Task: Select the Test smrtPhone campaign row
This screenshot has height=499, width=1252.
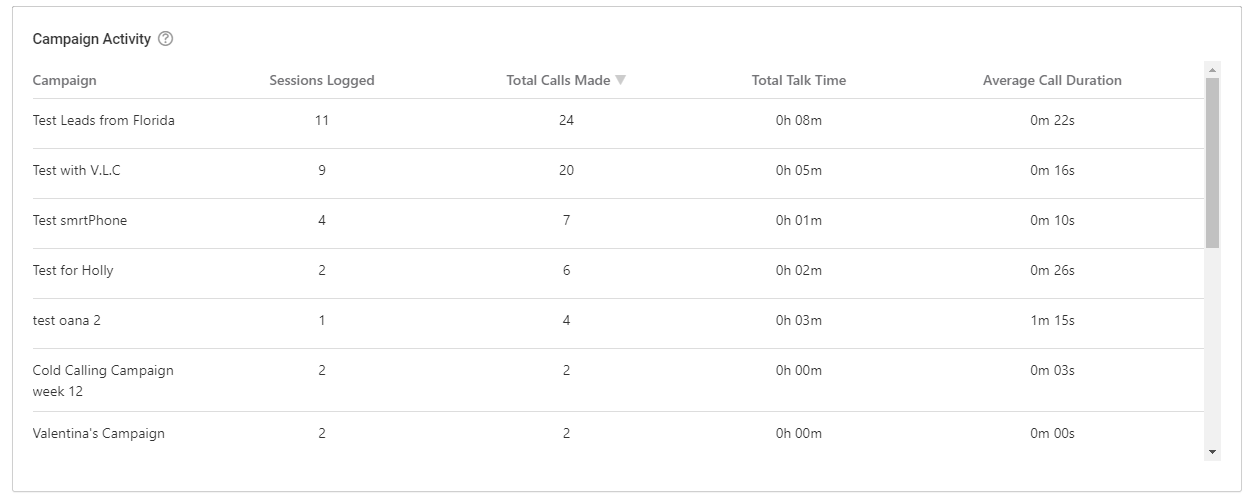Action: tap(80, 220)
